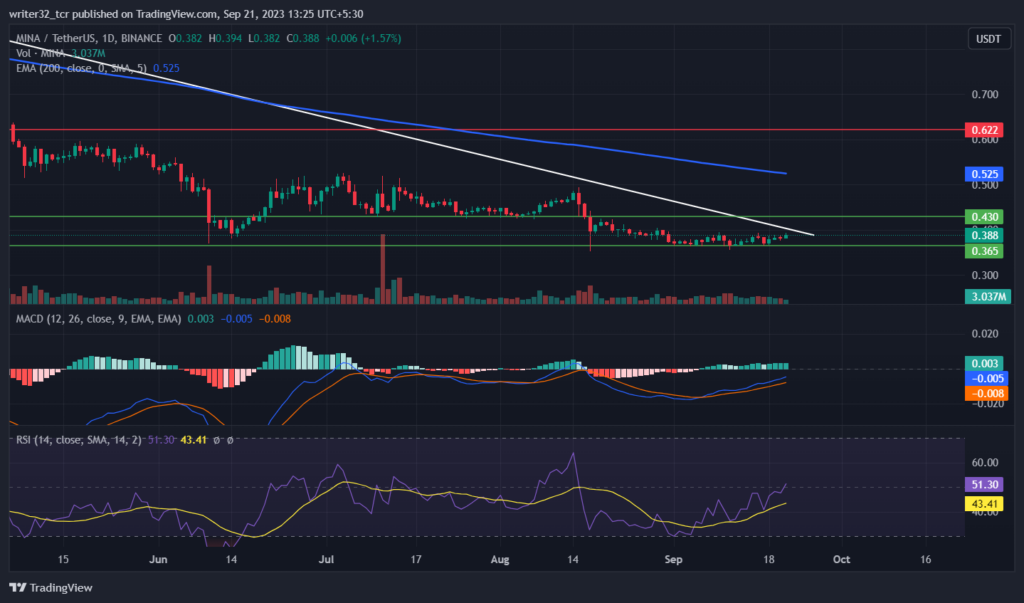
Task: Click the MACD 0.020 axis tick
Action: pyautogui.click(x=985, y=334)
